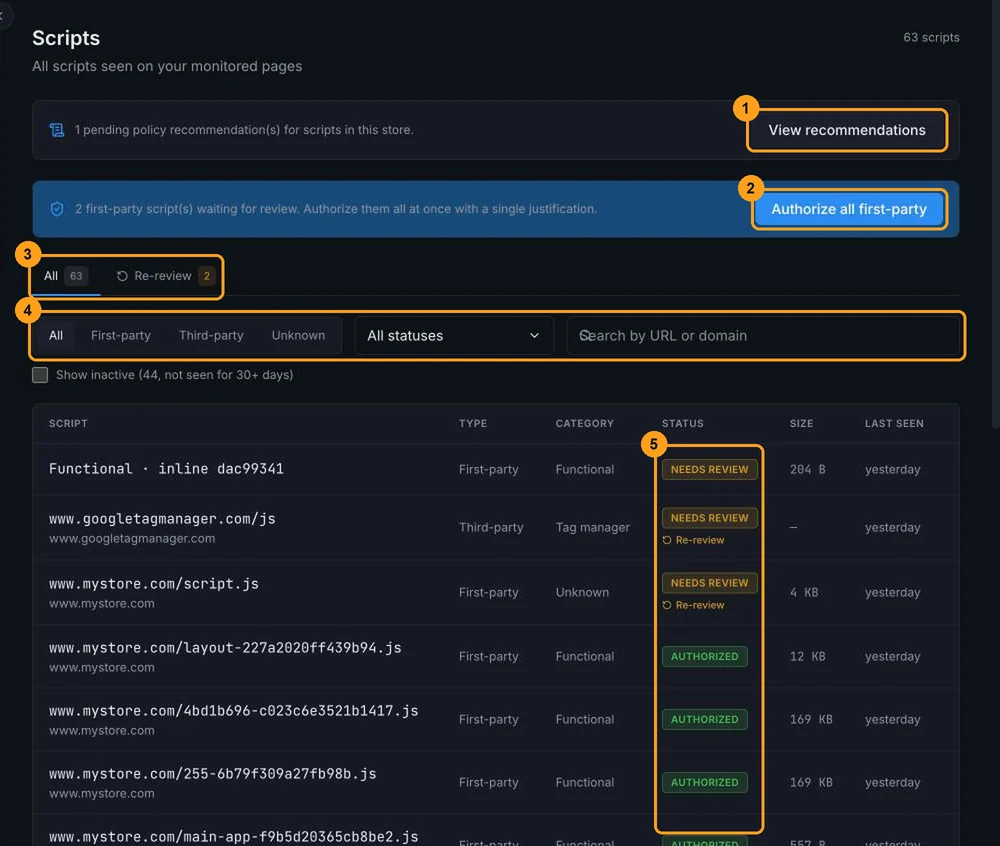
Task: Click the 12 KB size value
Action: tap(807, 656)
